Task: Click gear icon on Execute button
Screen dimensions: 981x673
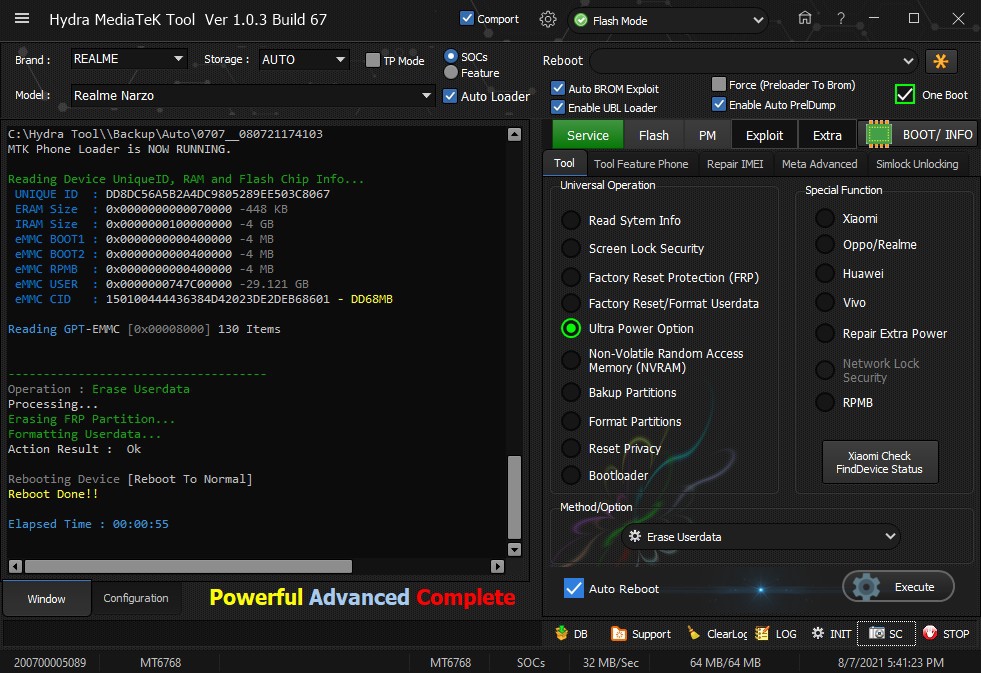Action: pyautogui.click(x=867, y=587)
